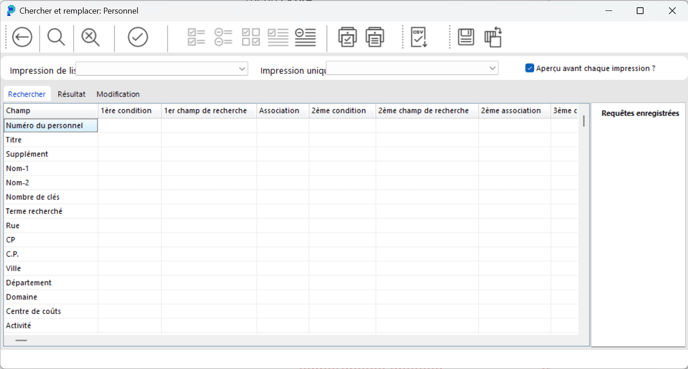The width and height of the screenshot is (688, 369).
Task: Start search with magnifier icon
Action: (x=56, y=37)
